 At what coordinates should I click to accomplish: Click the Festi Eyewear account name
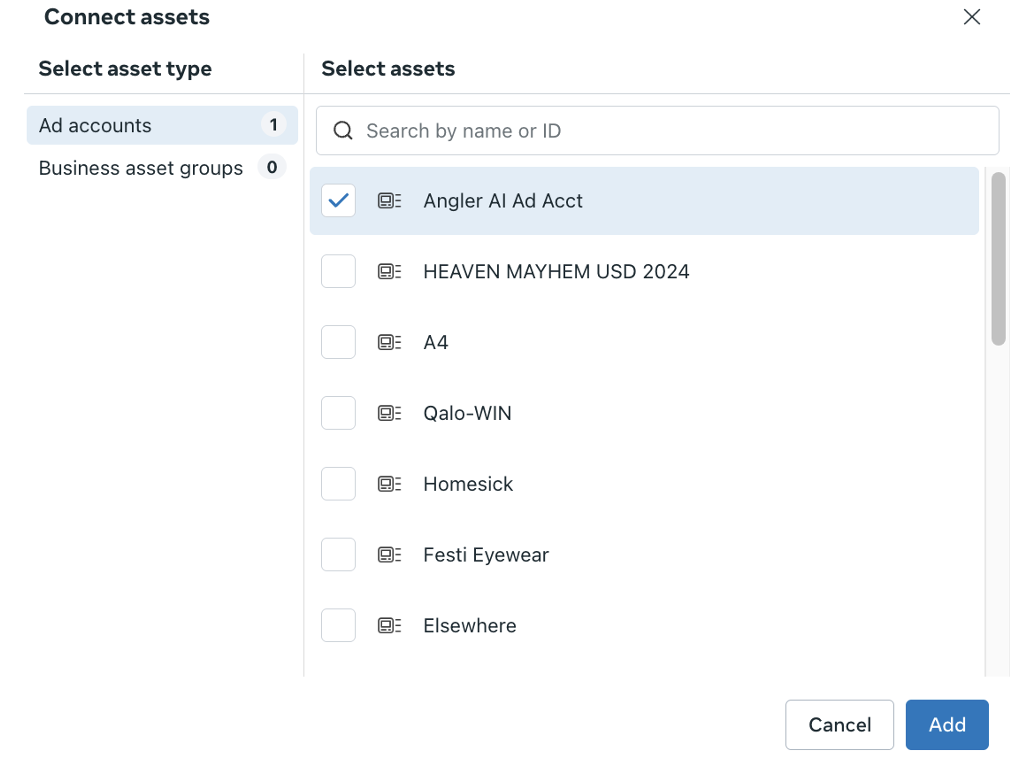tap(486, 555)
